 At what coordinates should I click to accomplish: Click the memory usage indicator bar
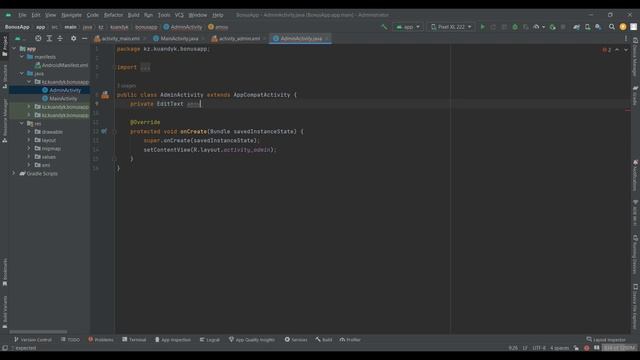[620, 348]
